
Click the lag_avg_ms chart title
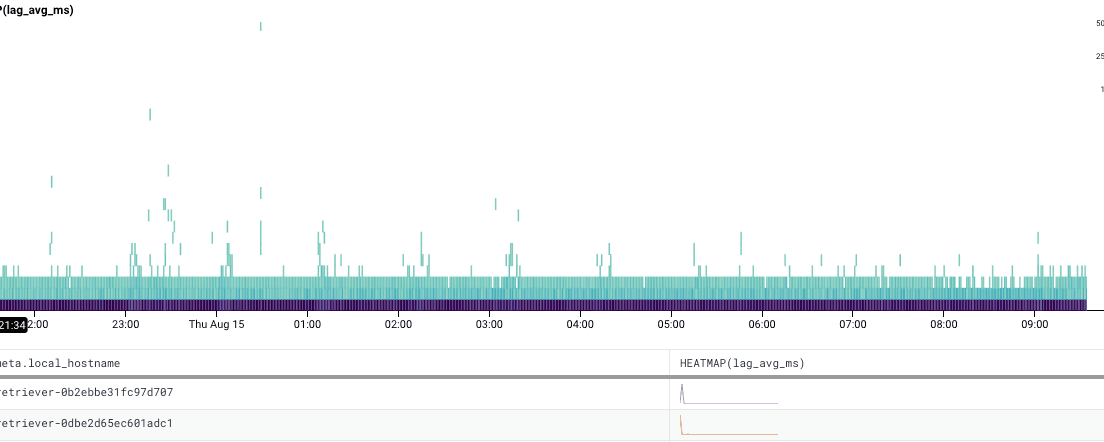(x=36, y=10)
